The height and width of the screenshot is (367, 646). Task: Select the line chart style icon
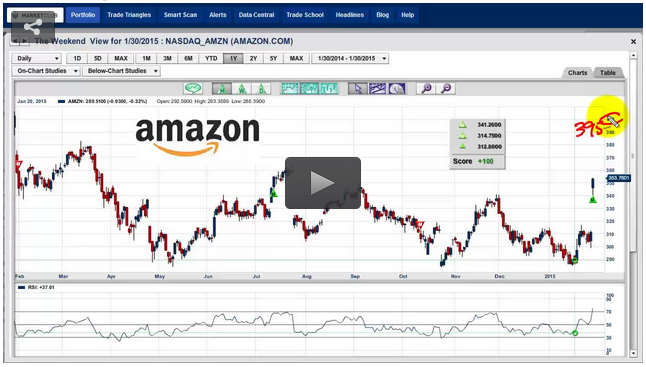click(290, 88)
